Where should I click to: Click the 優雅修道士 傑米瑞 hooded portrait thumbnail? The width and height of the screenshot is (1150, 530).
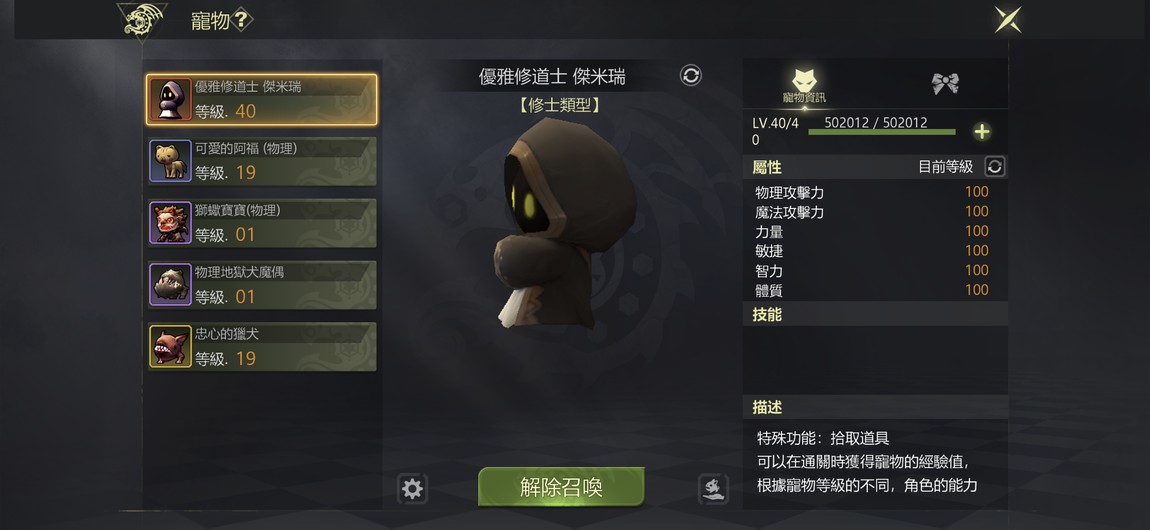171,100
